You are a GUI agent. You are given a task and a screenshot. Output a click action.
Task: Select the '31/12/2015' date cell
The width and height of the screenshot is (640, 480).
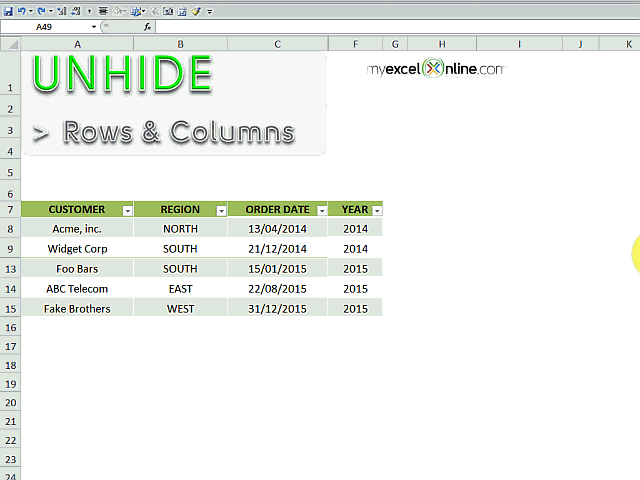(x=278, y=309)
